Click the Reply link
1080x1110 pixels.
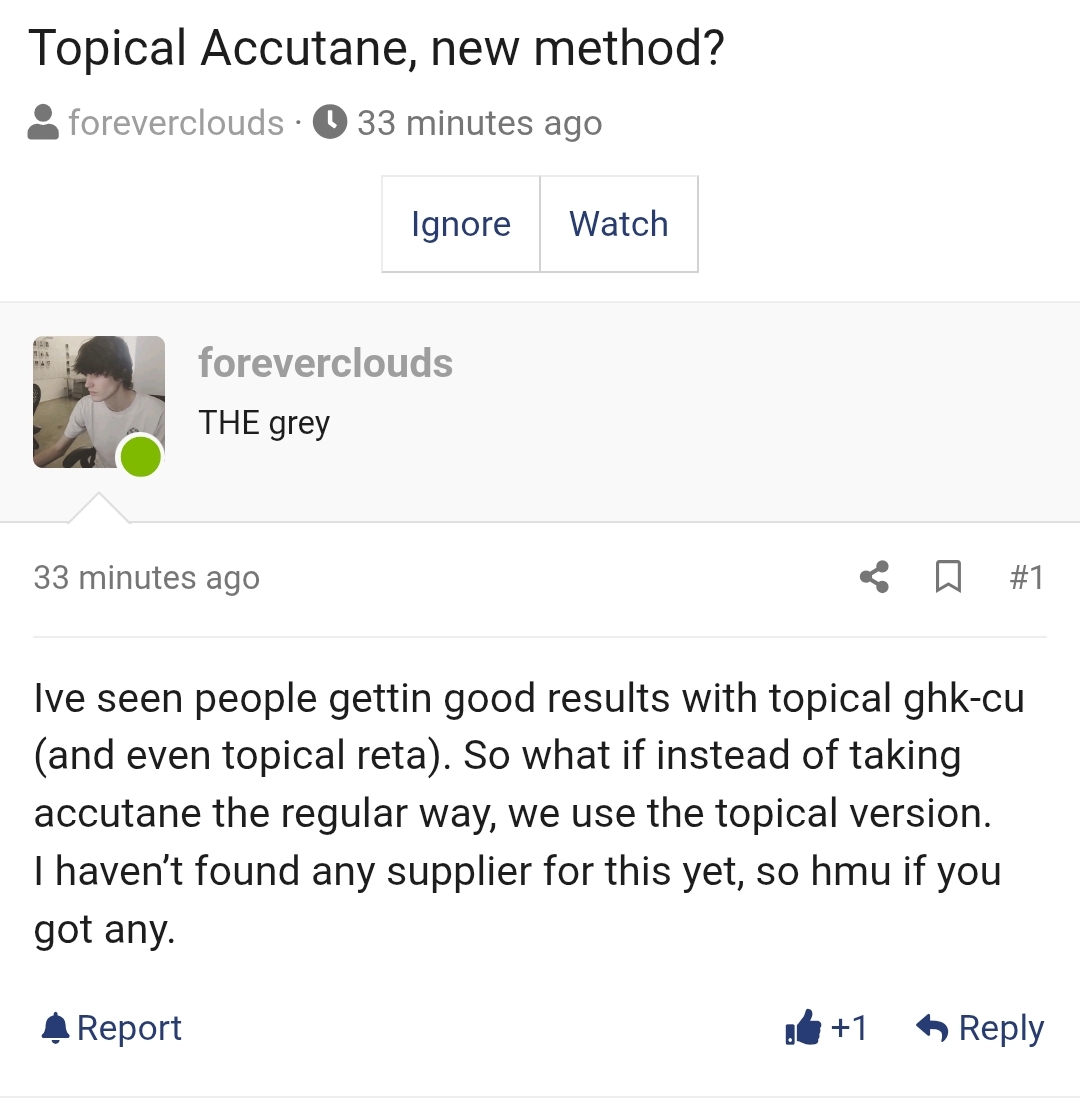[1001, 1028]
